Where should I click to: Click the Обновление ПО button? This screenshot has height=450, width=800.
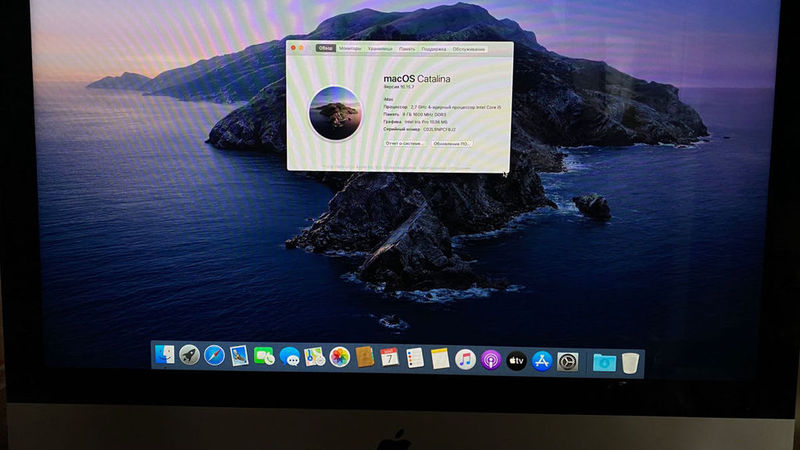pyautogui.click(x=451, y=144)
